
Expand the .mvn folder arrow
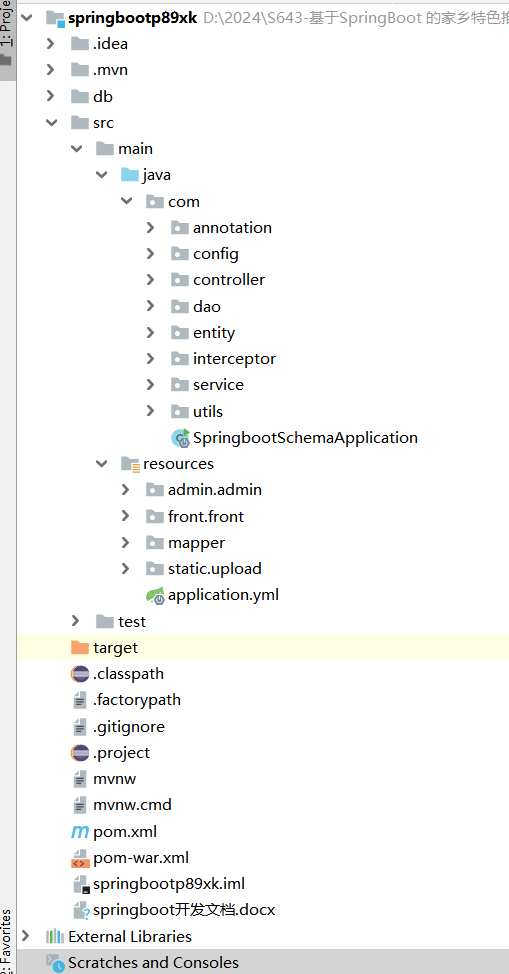[51, 70]
